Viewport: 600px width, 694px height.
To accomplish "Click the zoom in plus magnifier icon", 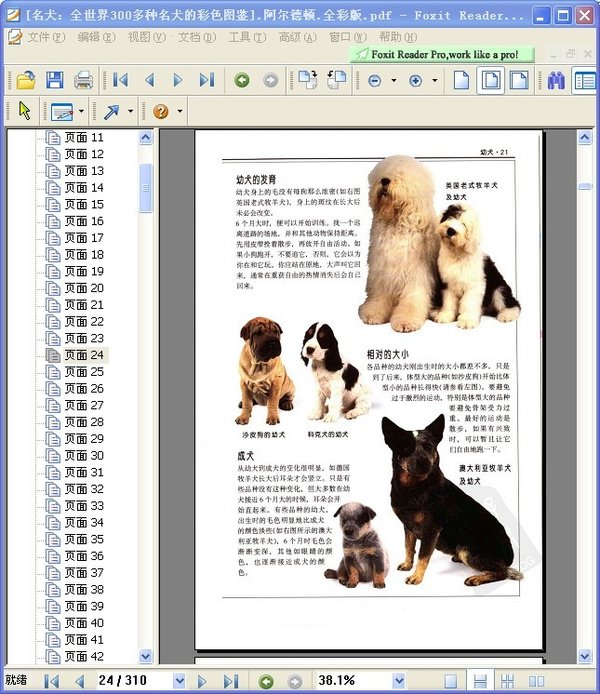I will [x=416, y=80].
